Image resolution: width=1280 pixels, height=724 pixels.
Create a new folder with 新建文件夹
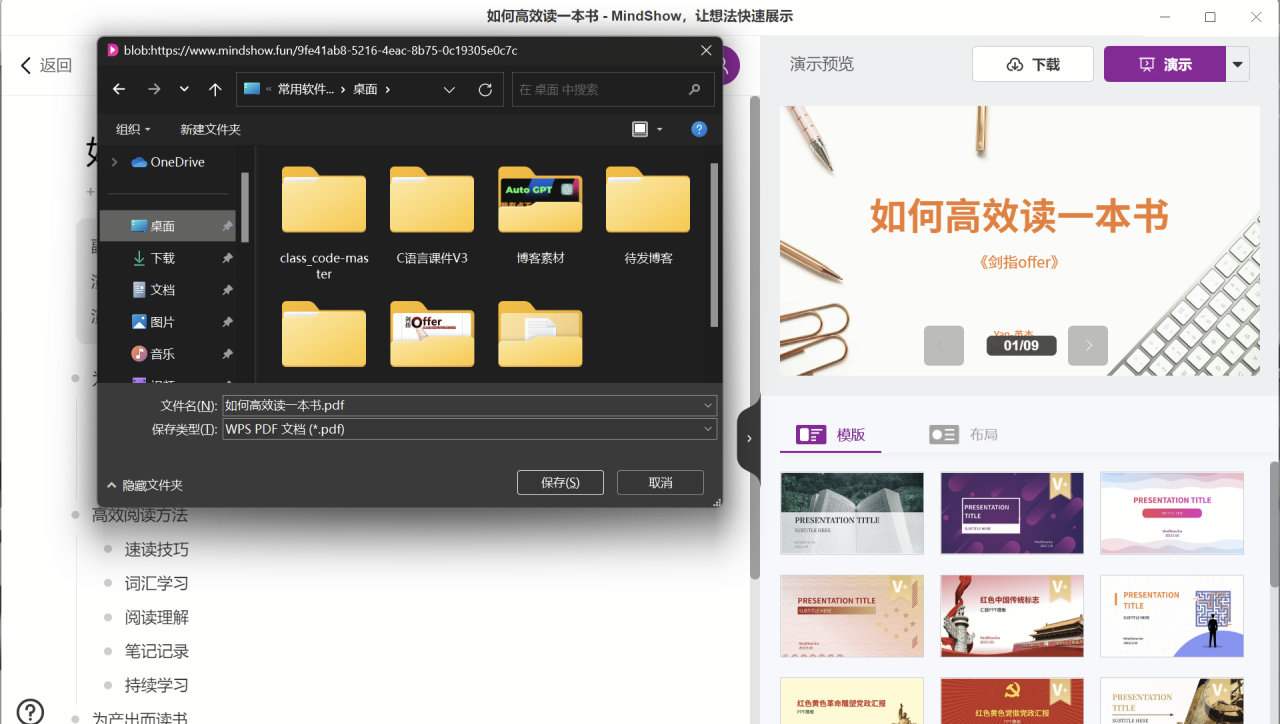[210, 129]
